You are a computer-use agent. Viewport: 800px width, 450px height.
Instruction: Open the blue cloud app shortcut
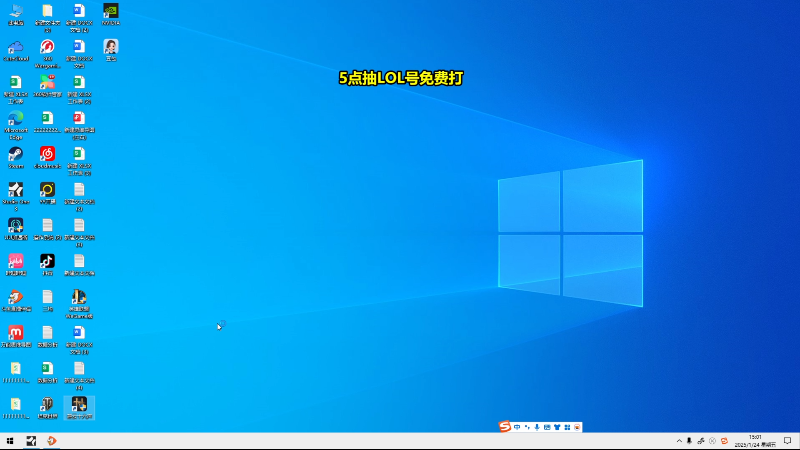coord(16,51)
